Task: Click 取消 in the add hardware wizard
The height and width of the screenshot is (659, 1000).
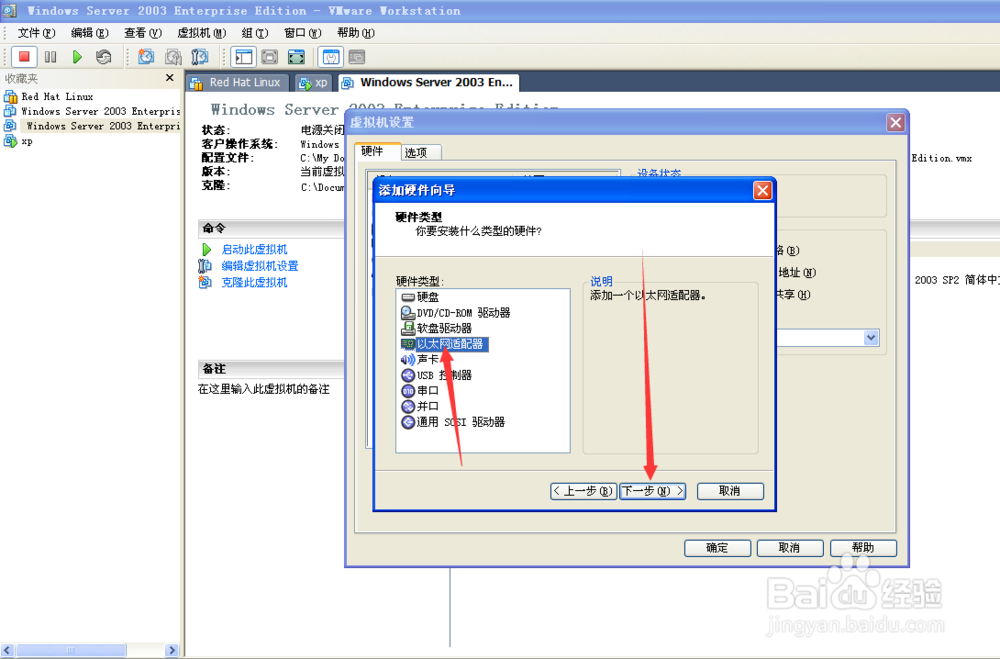Action: 730,491
